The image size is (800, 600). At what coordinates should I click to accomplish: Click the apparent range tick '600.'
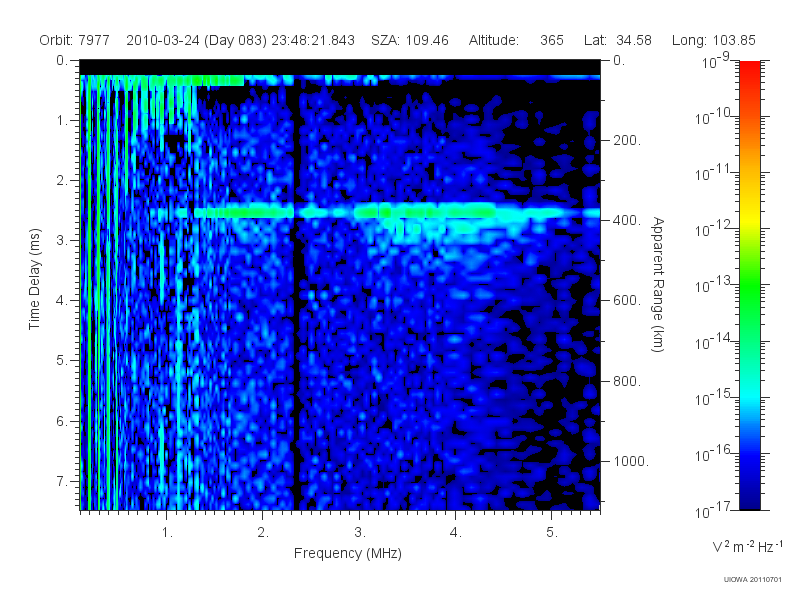(x=627, y=301)
